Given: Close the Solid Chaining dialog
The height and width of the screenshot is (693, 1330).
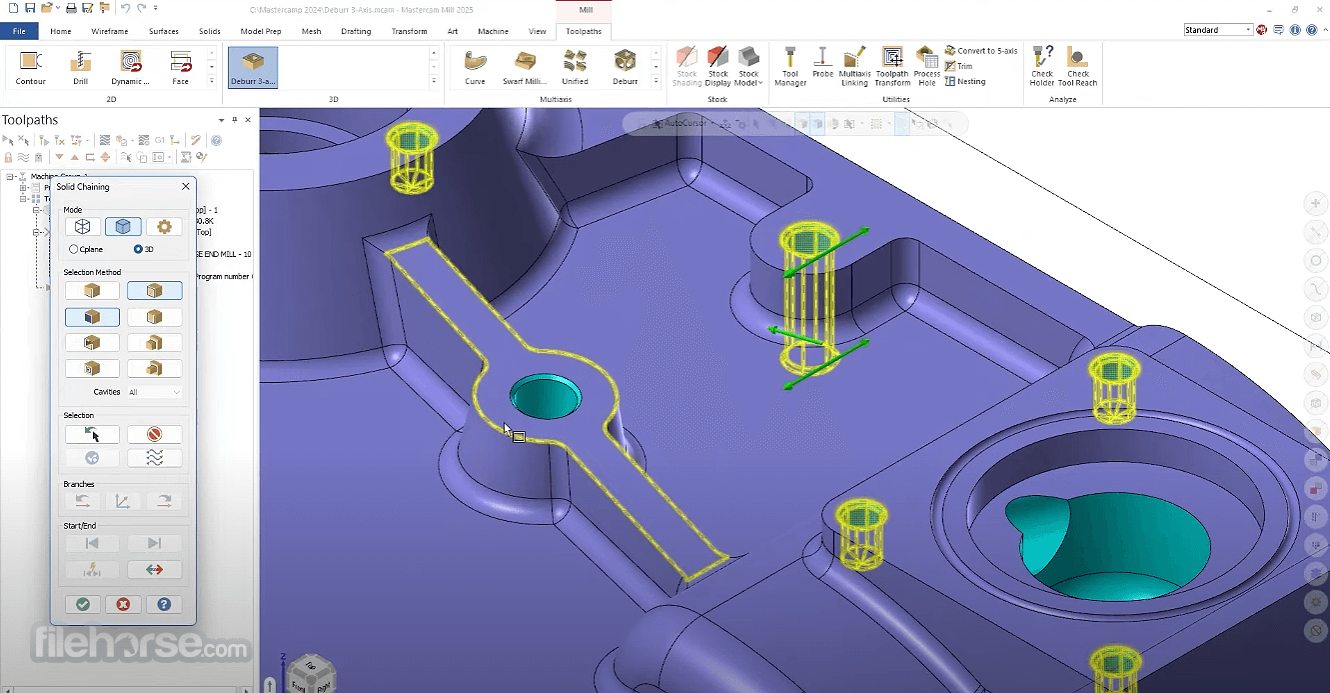Looking at the screenshot, I should 185,186.
